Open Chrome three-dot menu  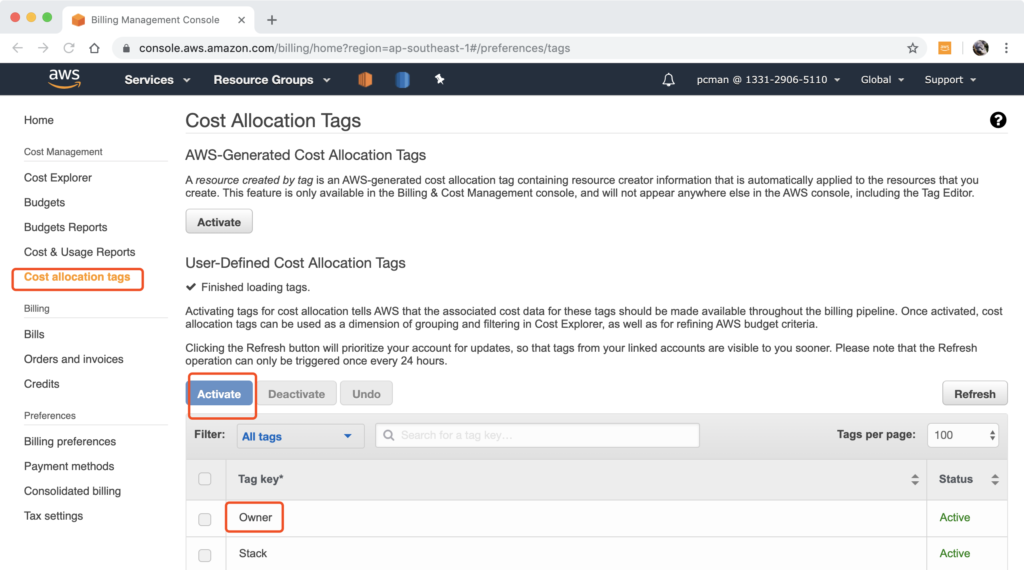coord(1006,48)
